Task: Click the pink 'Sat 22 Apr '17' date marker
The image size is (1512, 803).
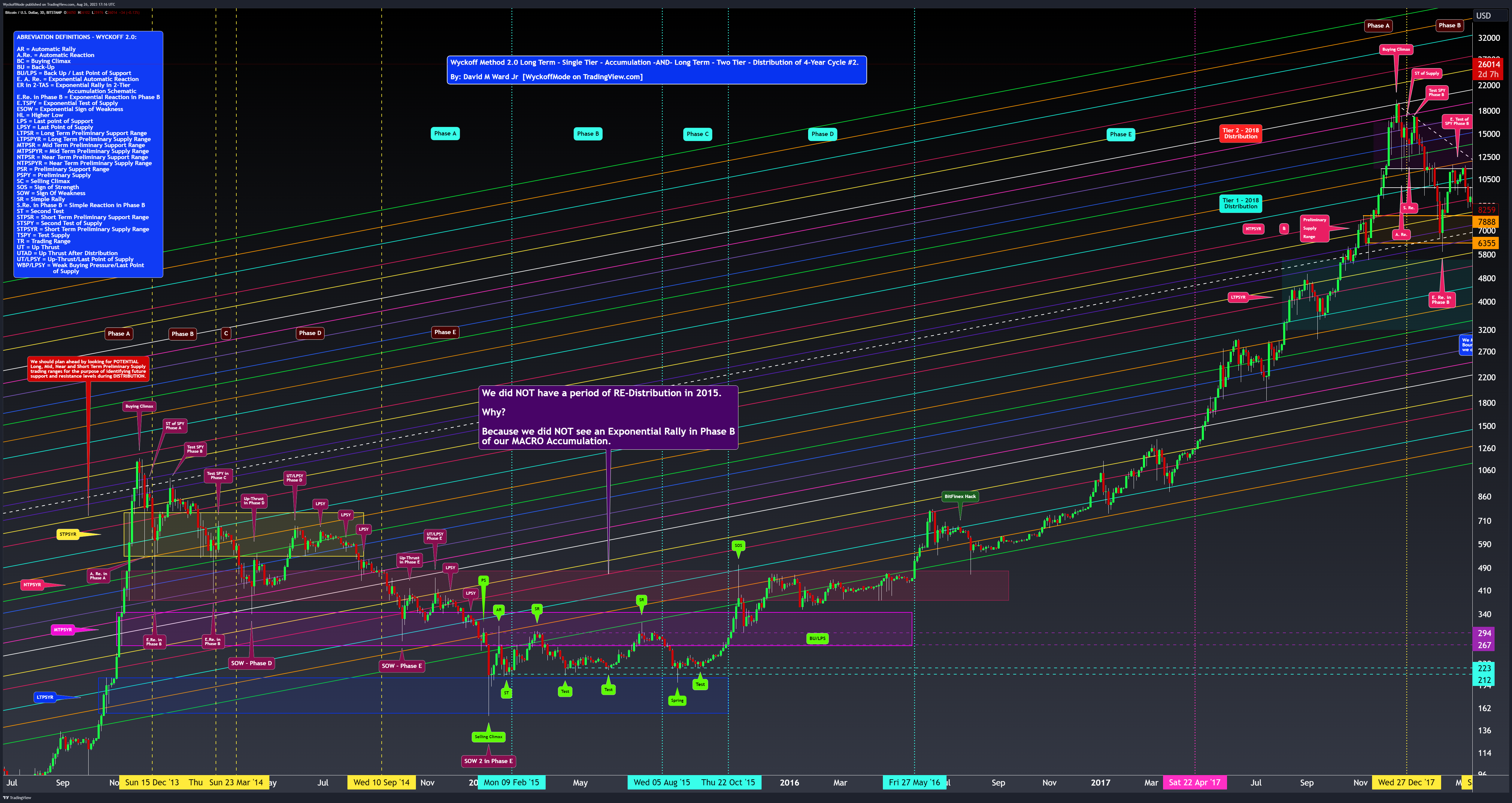Action: point(1195,783)
